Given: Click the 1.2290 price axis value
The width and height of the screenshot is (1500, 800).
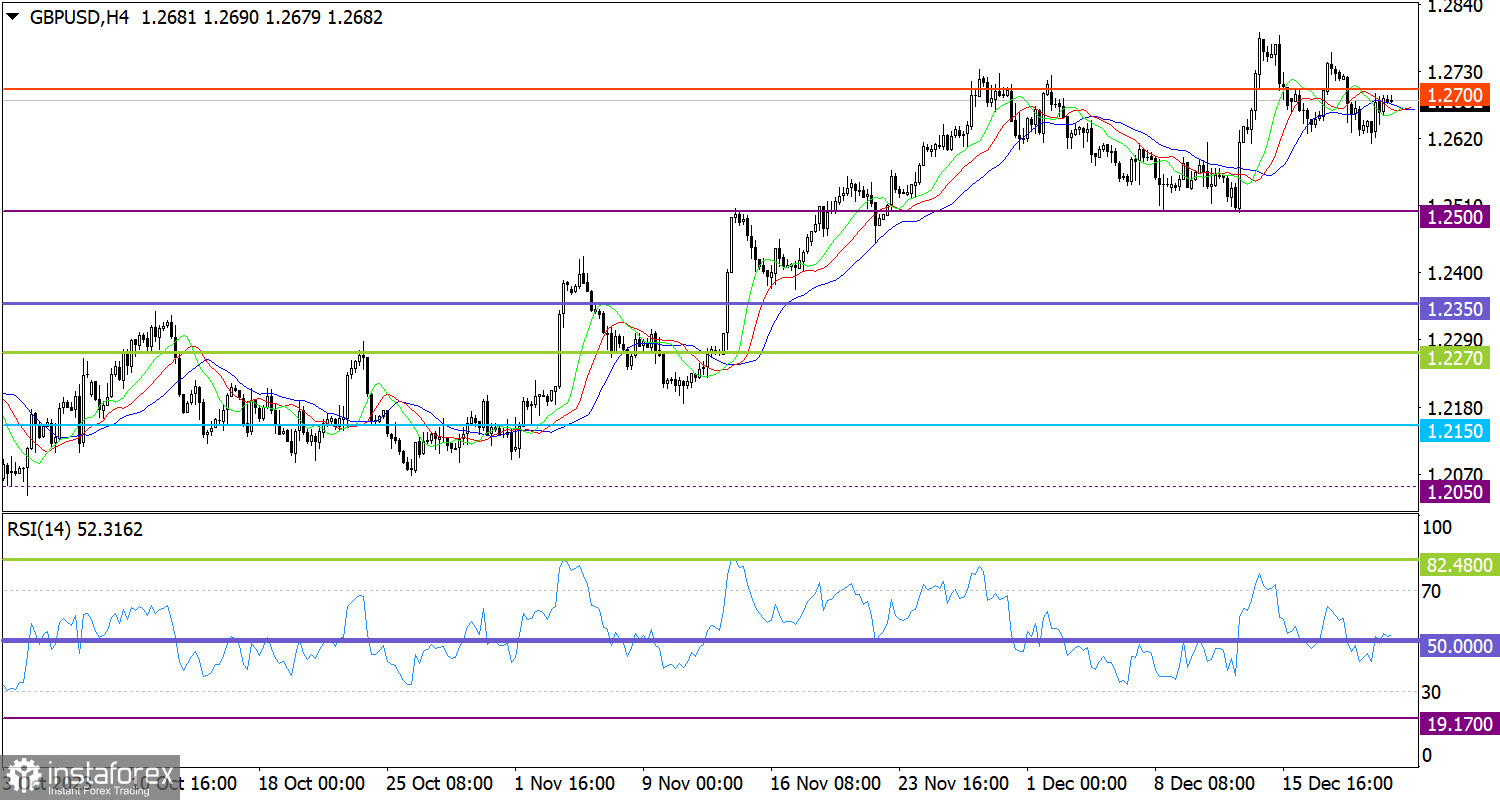Looking at the screenshot, I should coord(1454,340).
